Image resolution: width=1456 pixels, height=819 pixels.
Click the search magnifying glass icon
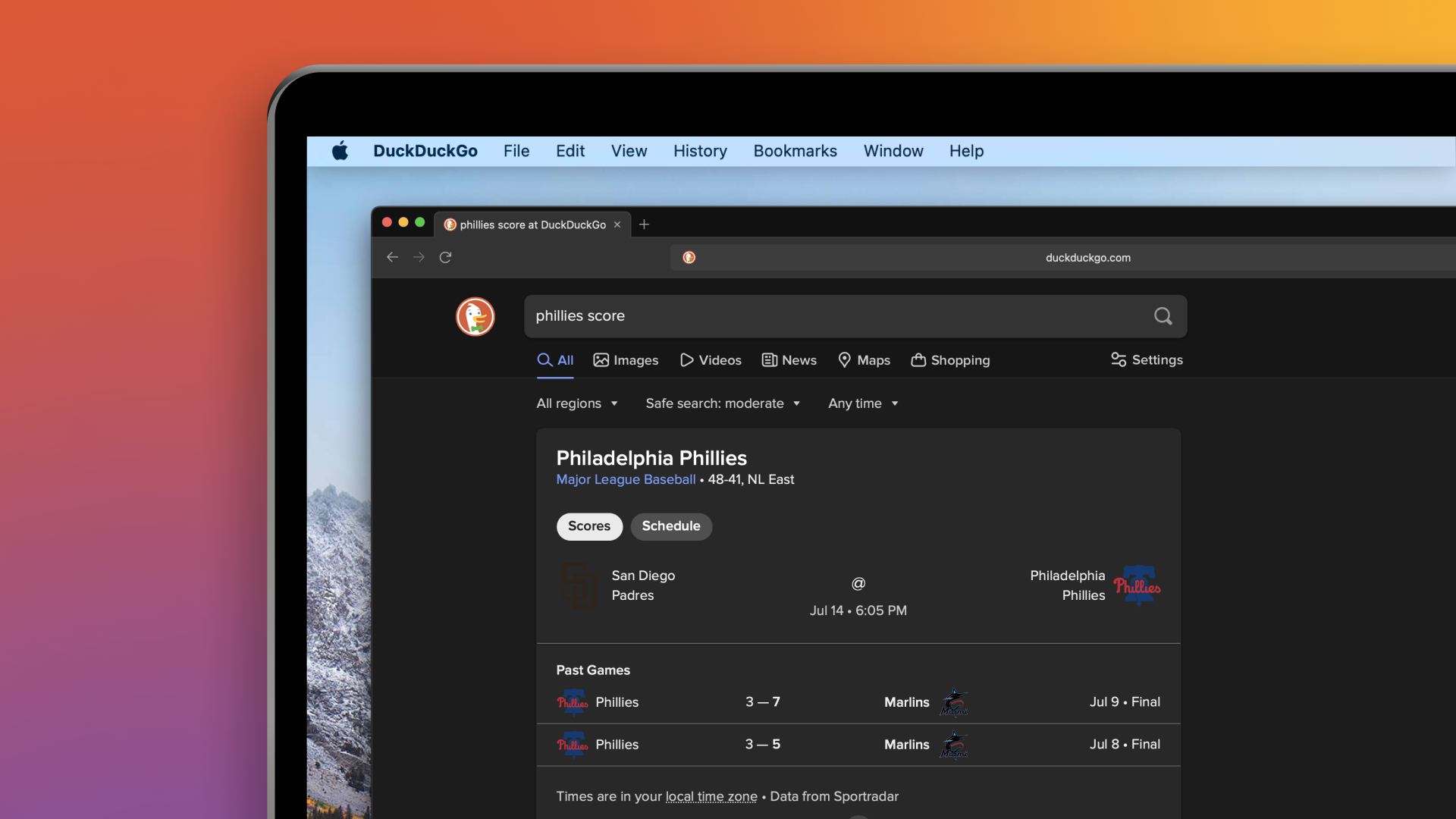(x=1163, y=316)
